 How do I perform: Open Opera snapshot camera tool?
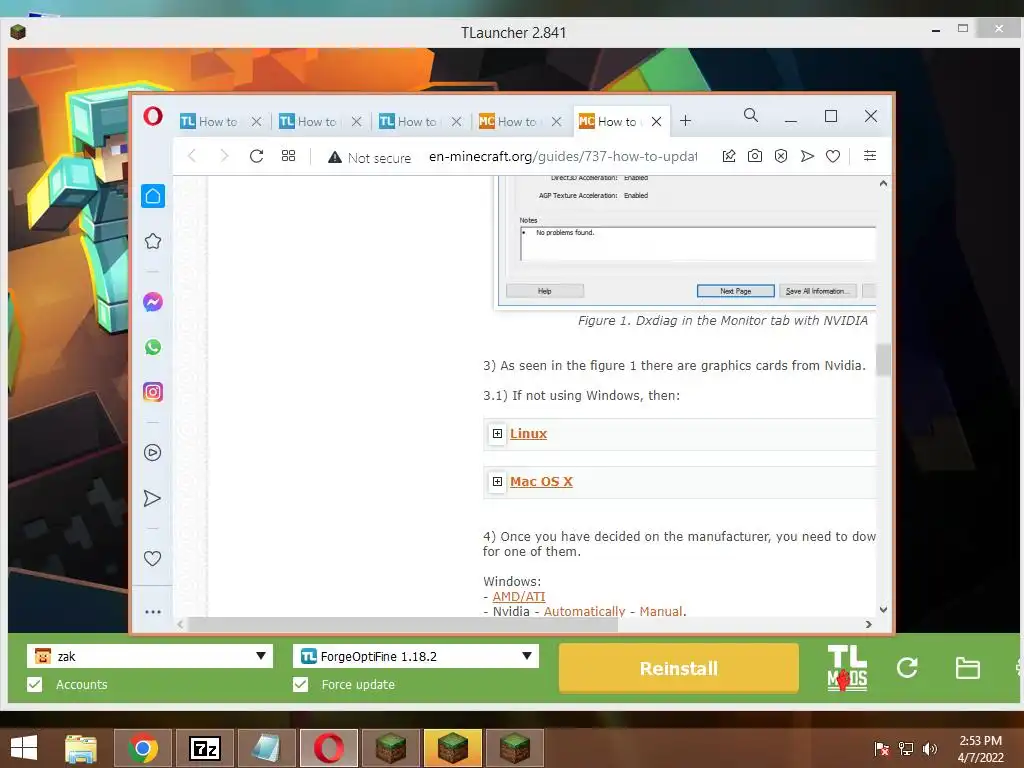click(x=754, y=155)
